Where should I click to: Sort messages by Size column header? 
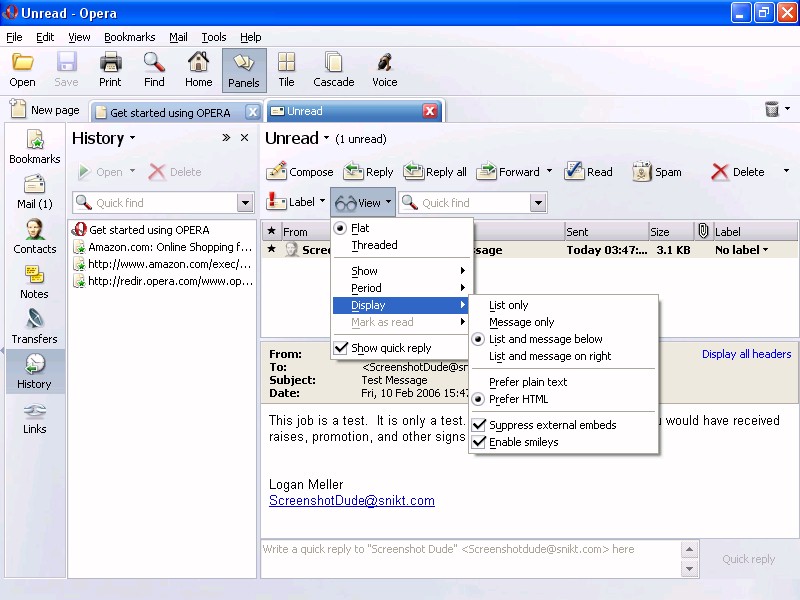(x=671, y=232)
